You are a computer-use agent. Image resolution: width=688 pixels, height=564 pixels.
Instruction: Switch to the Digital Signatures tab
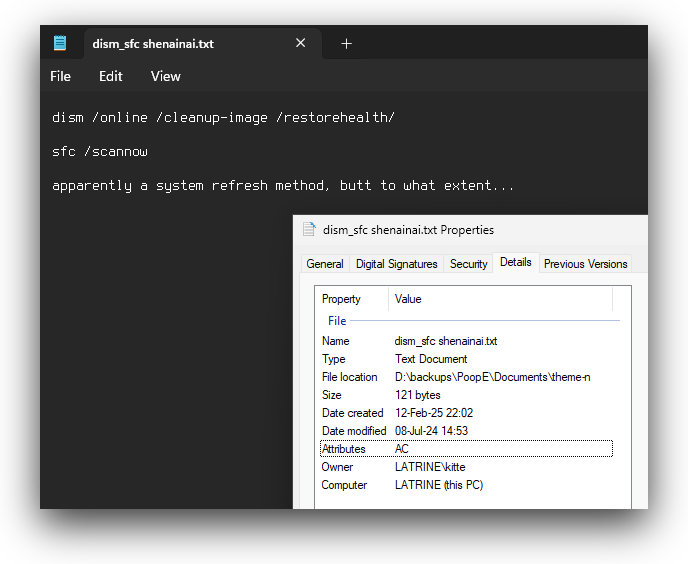[396, 264]
